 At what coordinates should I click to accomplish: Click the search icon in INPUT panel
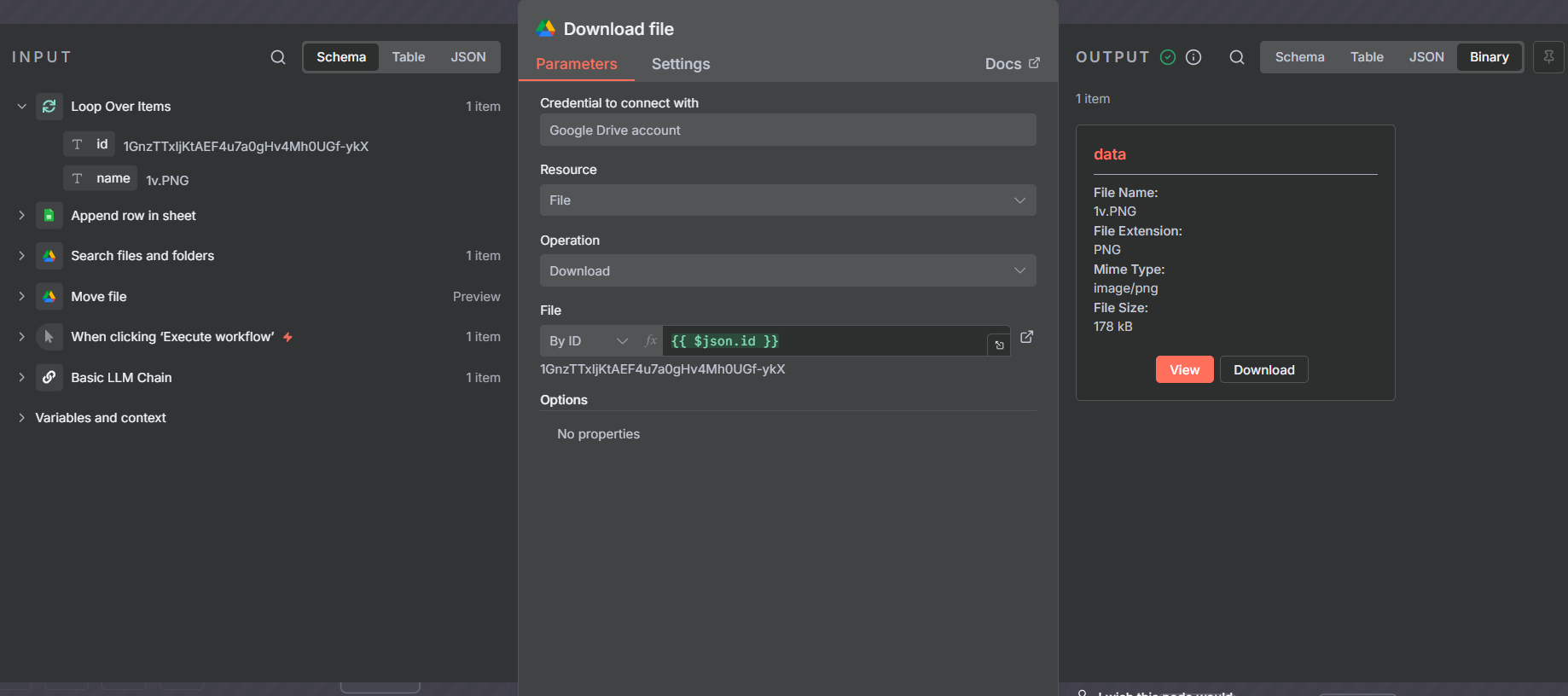point(278,57)
